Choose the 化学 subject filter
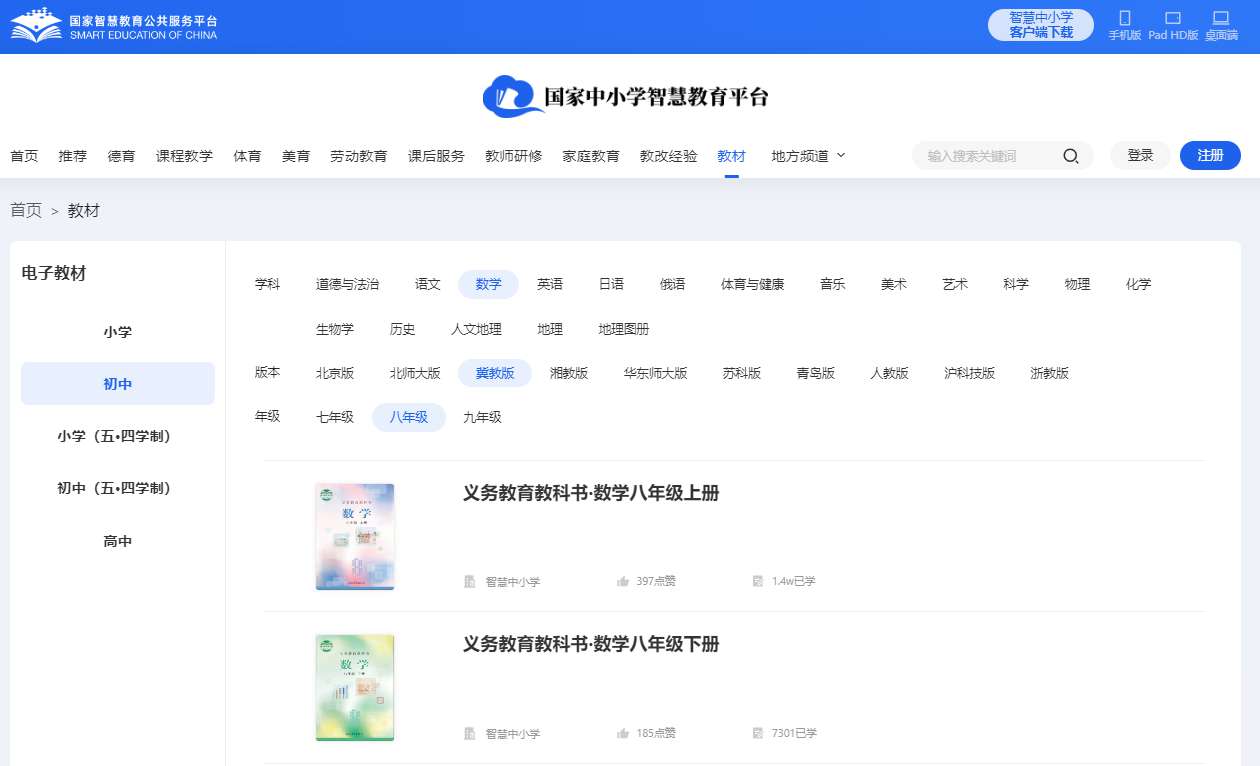 1138,284
